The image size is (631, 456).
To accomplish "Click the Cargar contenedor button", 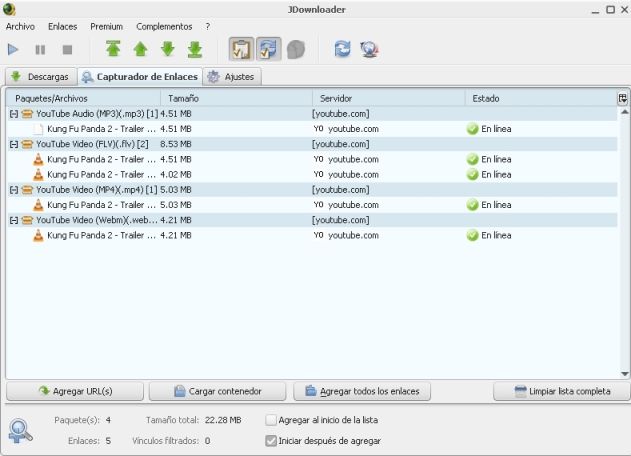I will click(217, 391).
